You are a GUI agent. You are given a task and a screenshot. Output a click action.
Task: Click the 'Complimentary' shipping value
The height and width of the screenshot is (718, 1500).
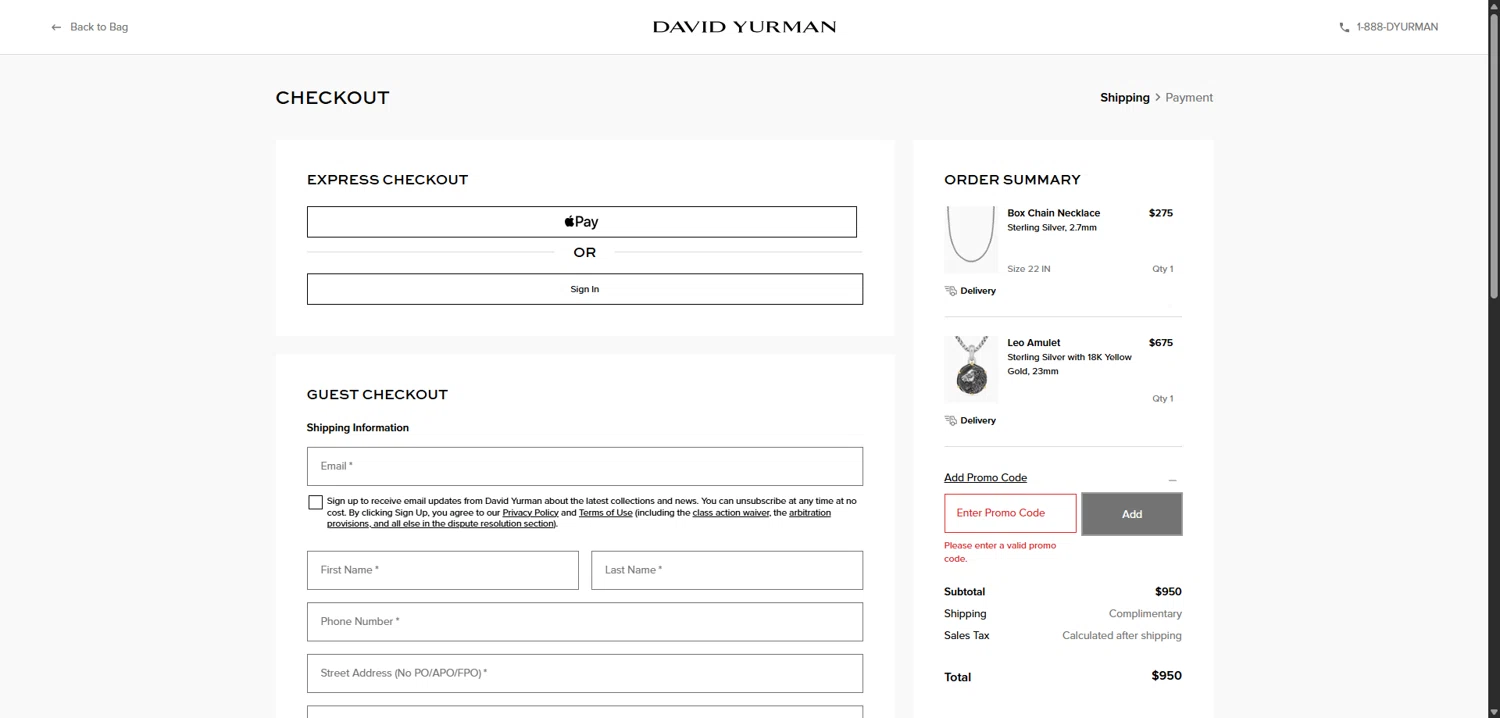click(1145, 614)
